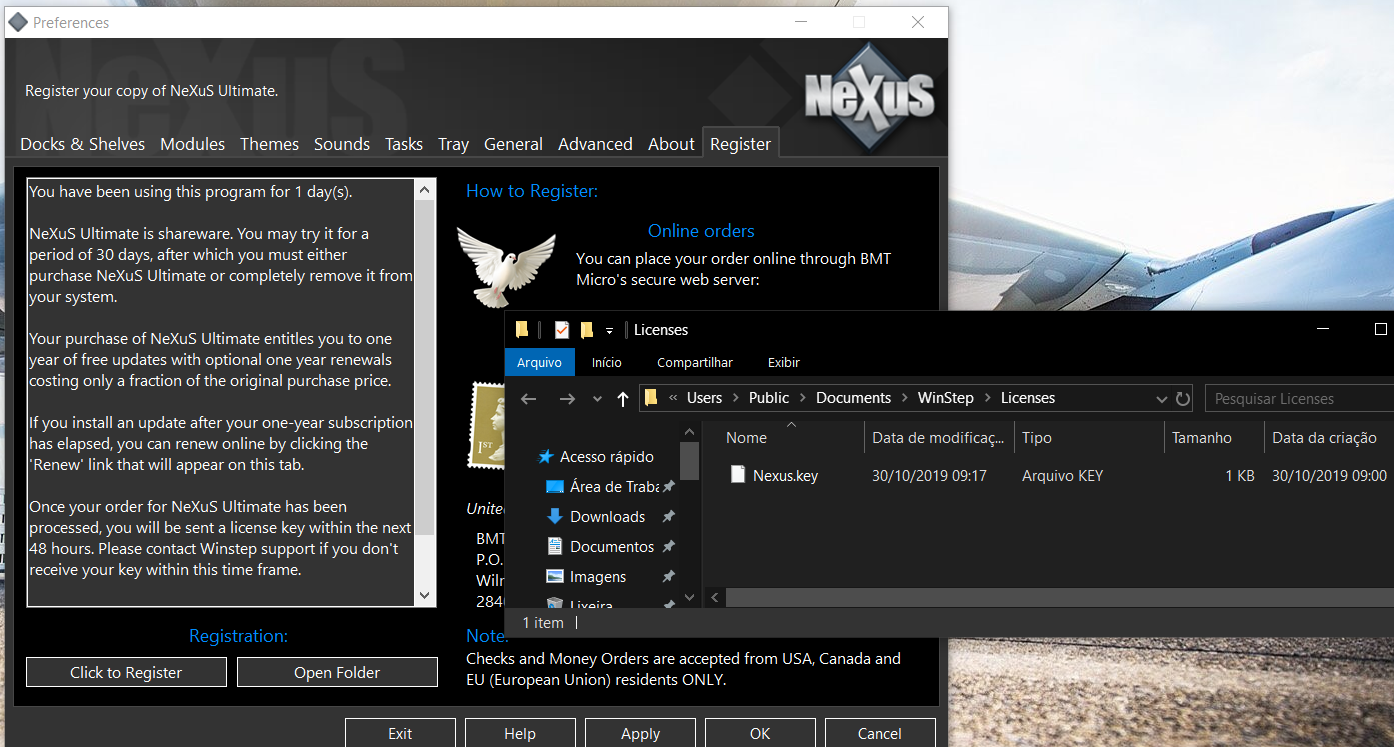Sort files by the Nome column header
1394x747 pixels.
(x=746, y=438)
